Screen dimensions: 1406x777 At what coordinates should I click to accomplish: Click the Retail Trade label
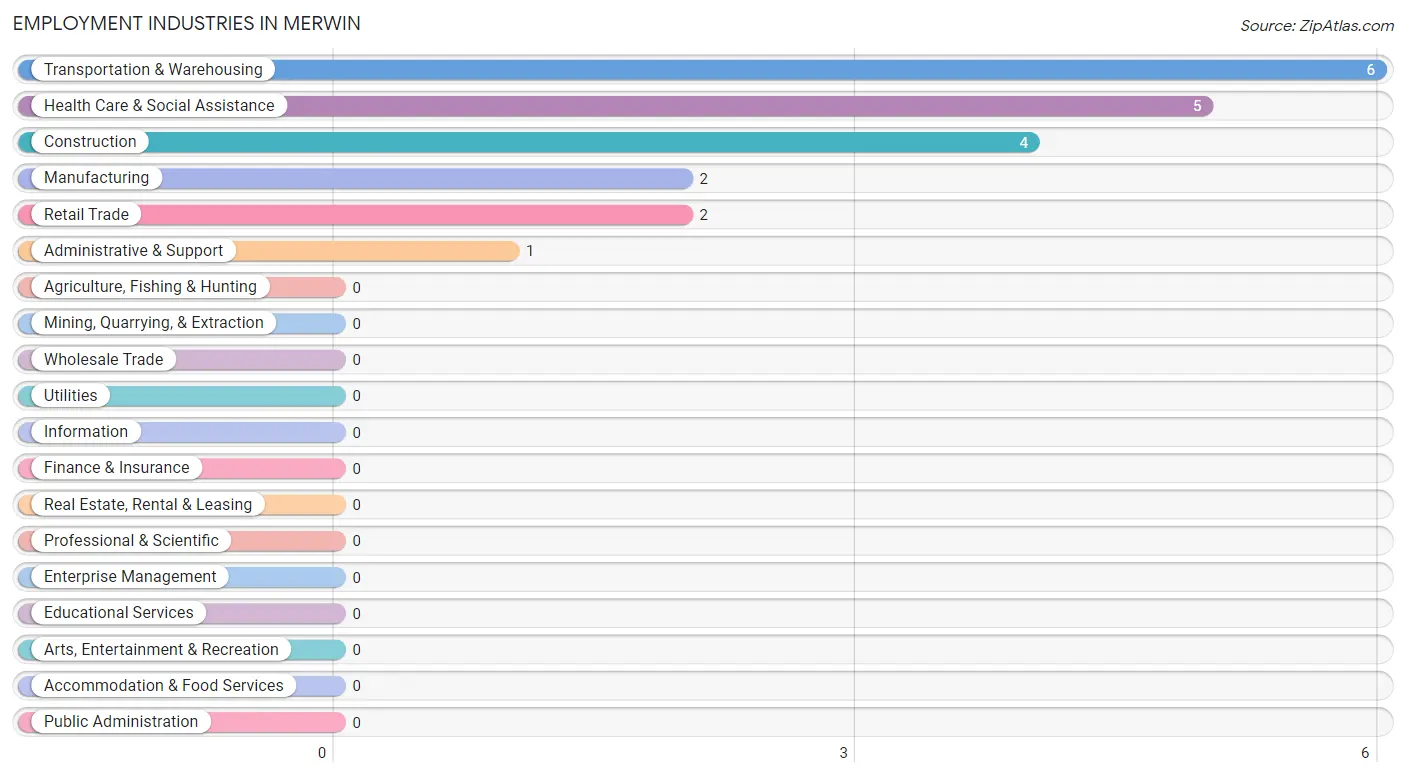click(x=86, y=214)
